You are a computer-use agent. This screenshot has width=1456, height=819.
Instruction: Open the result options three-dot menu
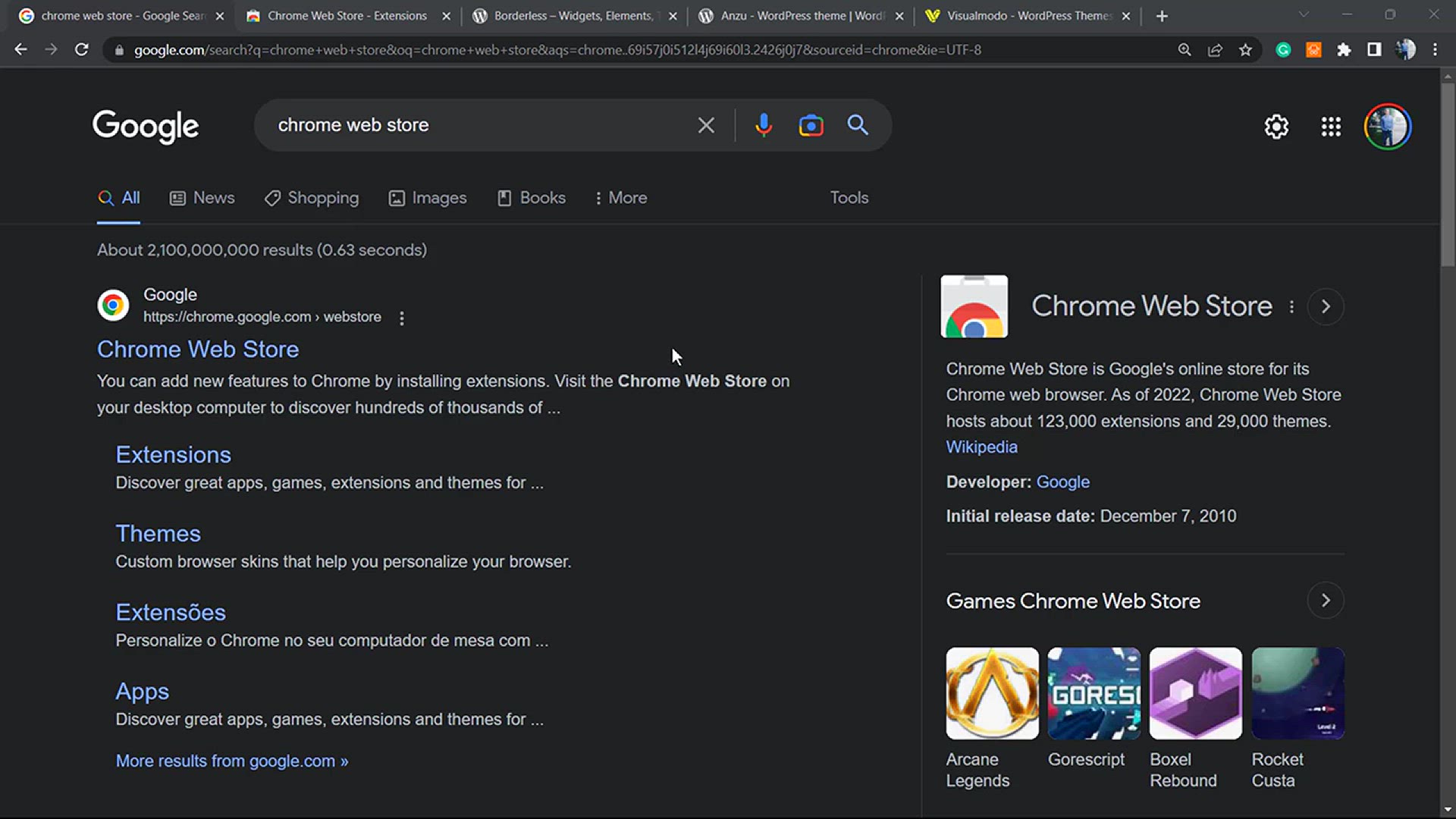point(402,318)
